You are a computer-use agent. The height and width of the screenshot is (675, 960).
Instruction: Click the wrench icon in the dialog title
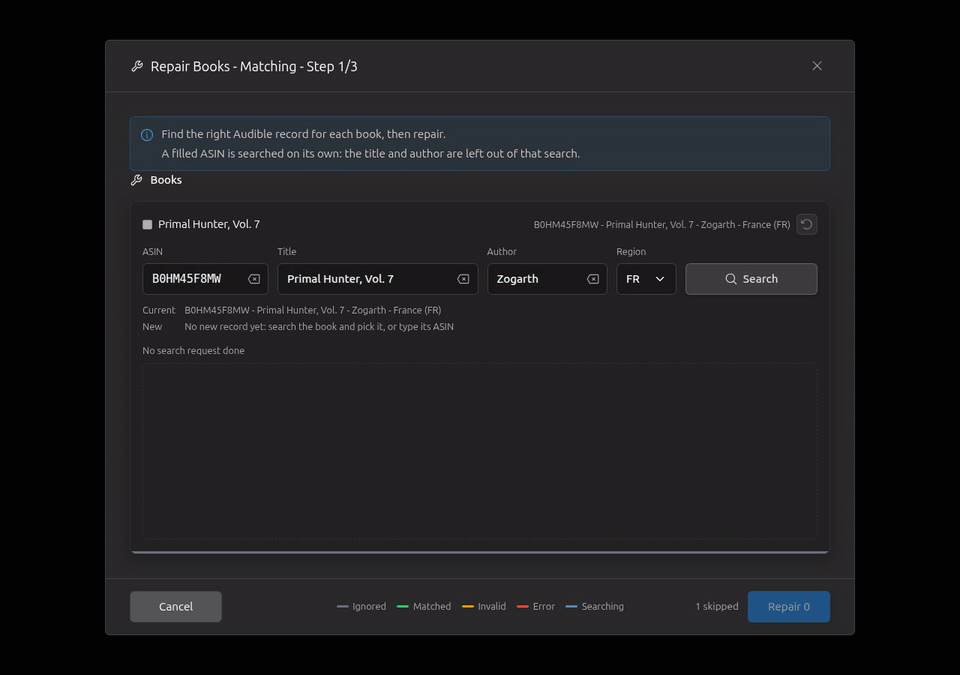click(137, 66)
